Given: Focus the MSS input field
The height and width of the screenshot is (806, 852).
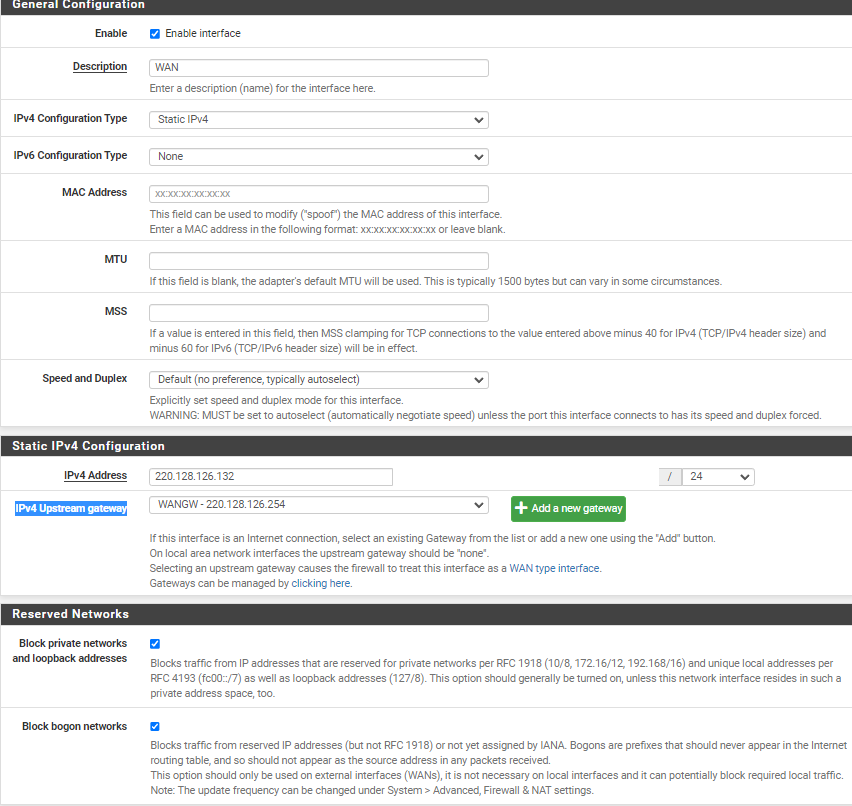Looking at the screenshot, I should click(318, 313).
